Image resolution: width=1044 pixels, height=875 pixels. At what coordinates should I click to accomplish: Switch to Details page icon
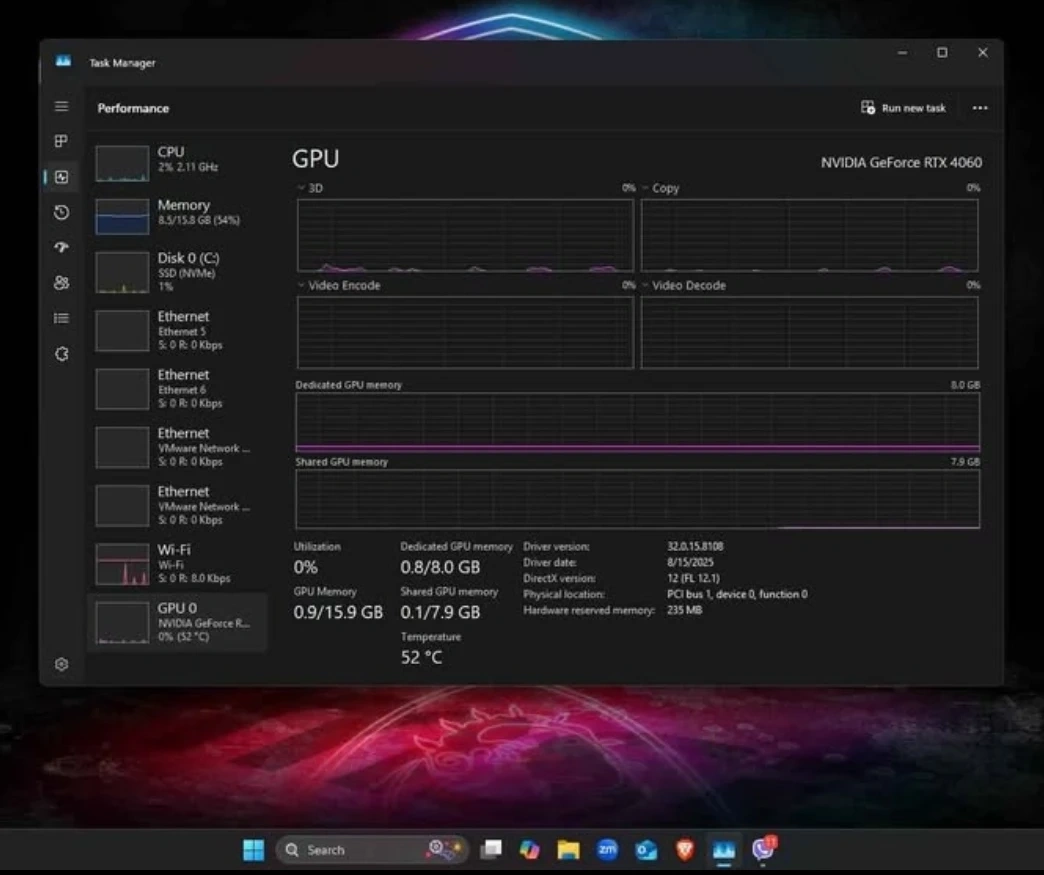click(61, 318)
